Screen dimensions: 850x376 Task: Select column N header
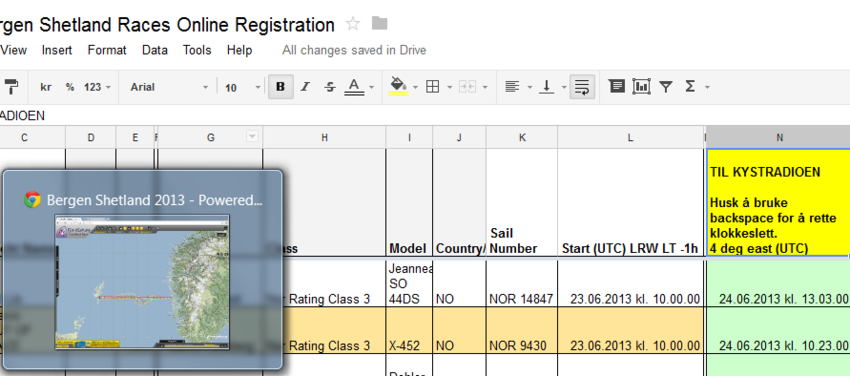778,138
